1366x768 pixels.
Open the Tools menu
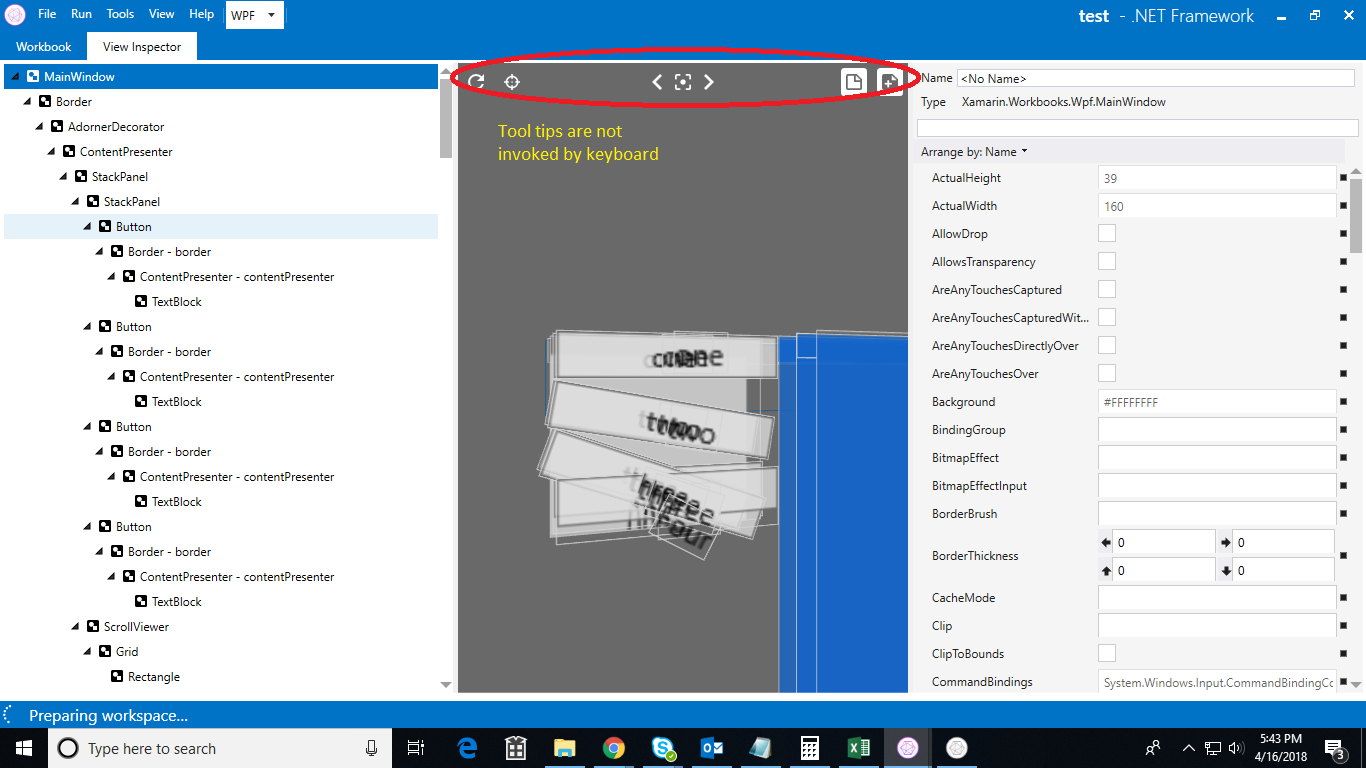[120, 14]
